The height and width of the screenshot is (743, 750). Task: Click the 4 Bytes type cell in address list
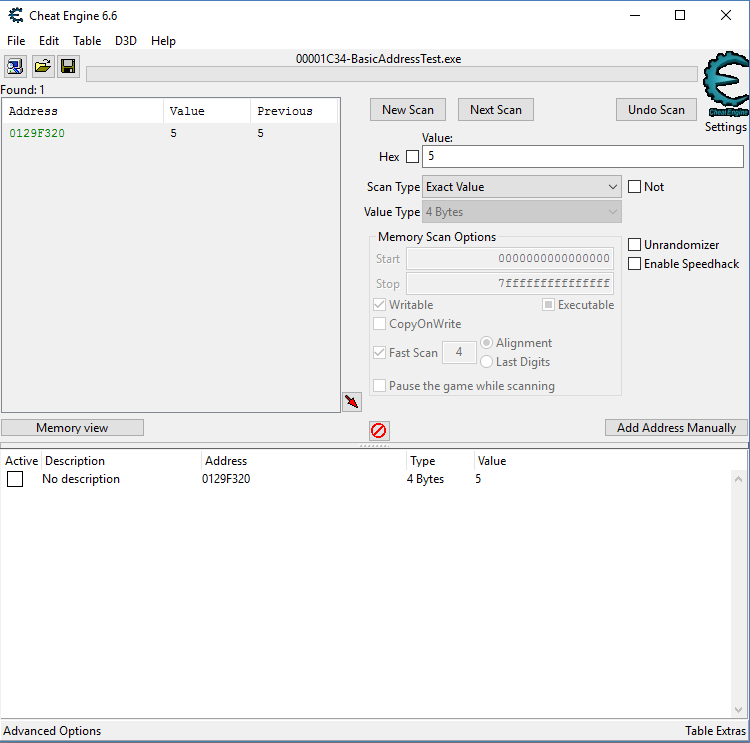pos(425,479)
